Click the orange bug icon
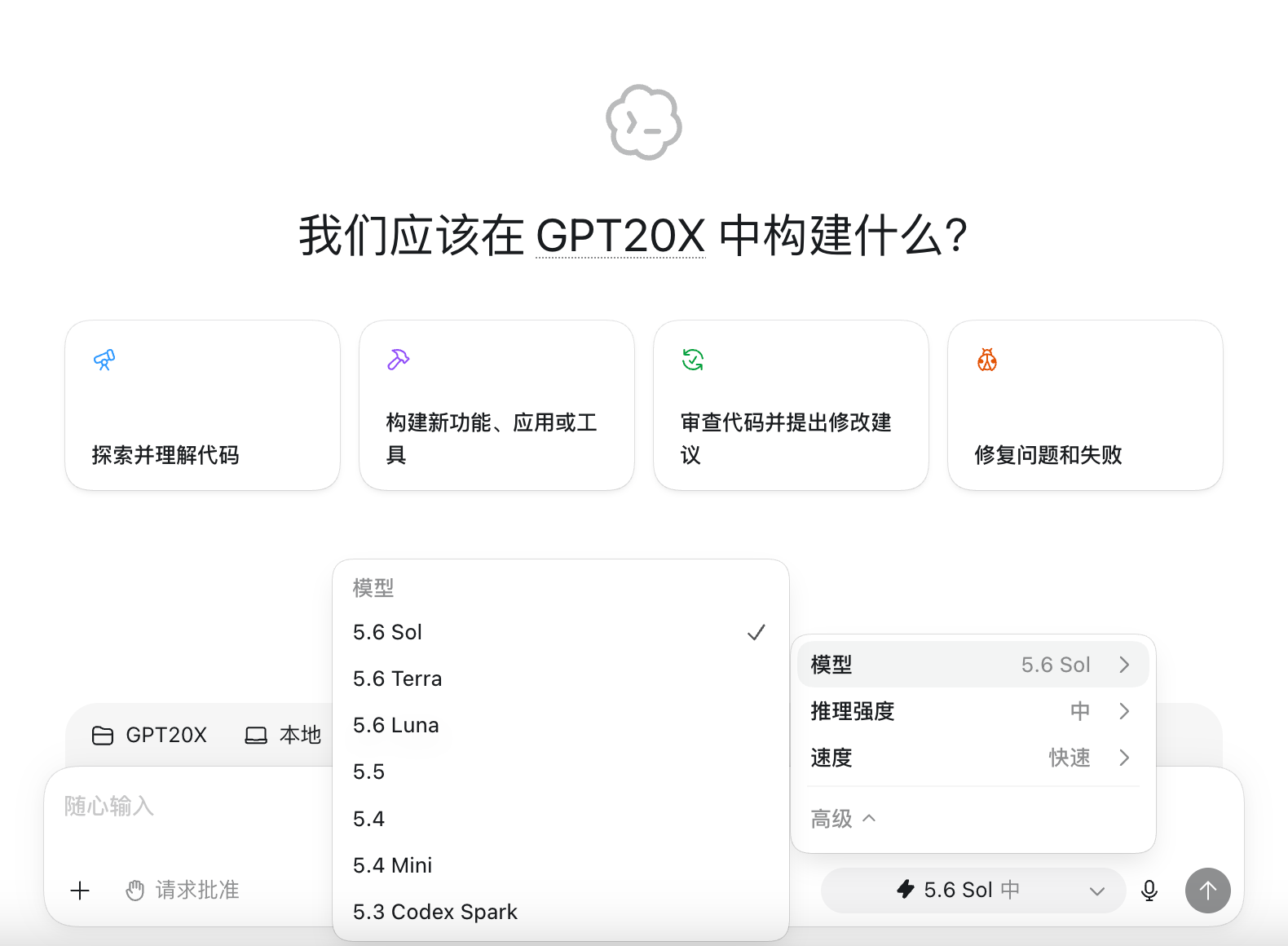 (987, 360)
